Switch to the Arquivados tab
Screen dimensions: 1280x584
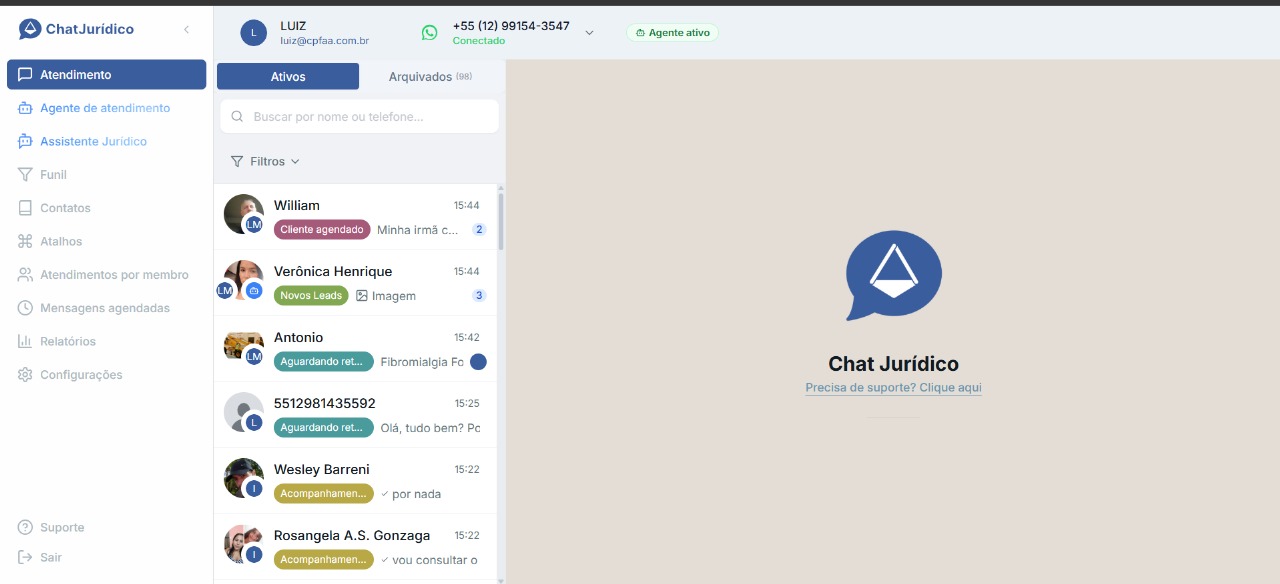click(x=430, y=75)
